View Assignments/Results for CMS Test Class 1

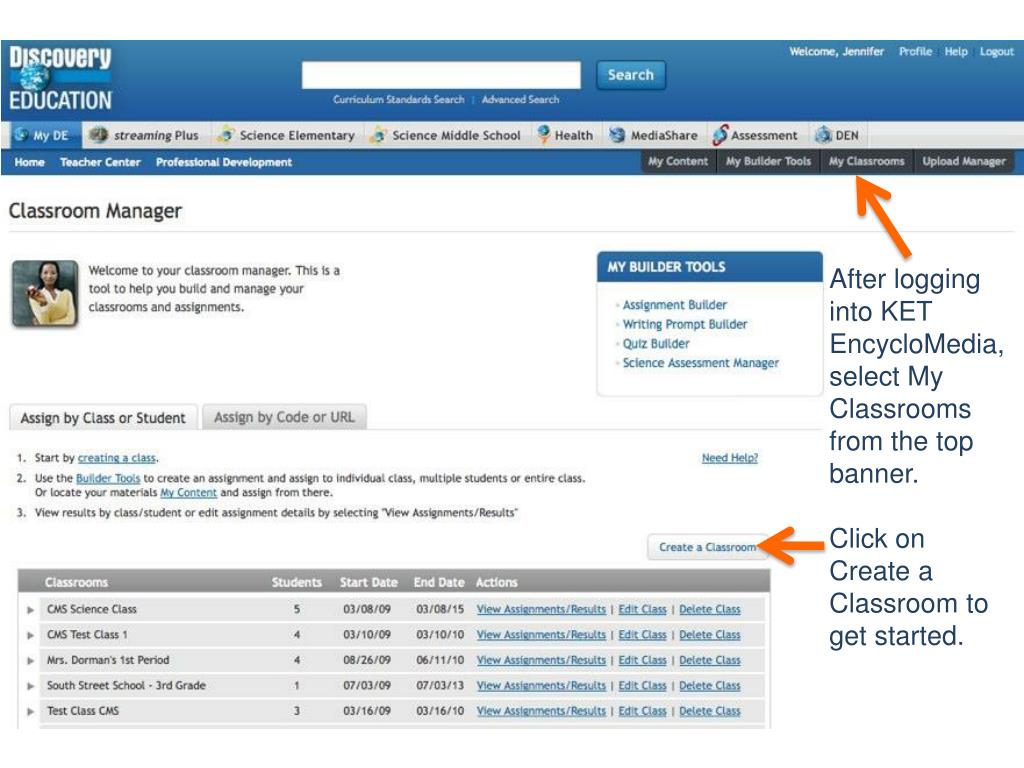541,635
